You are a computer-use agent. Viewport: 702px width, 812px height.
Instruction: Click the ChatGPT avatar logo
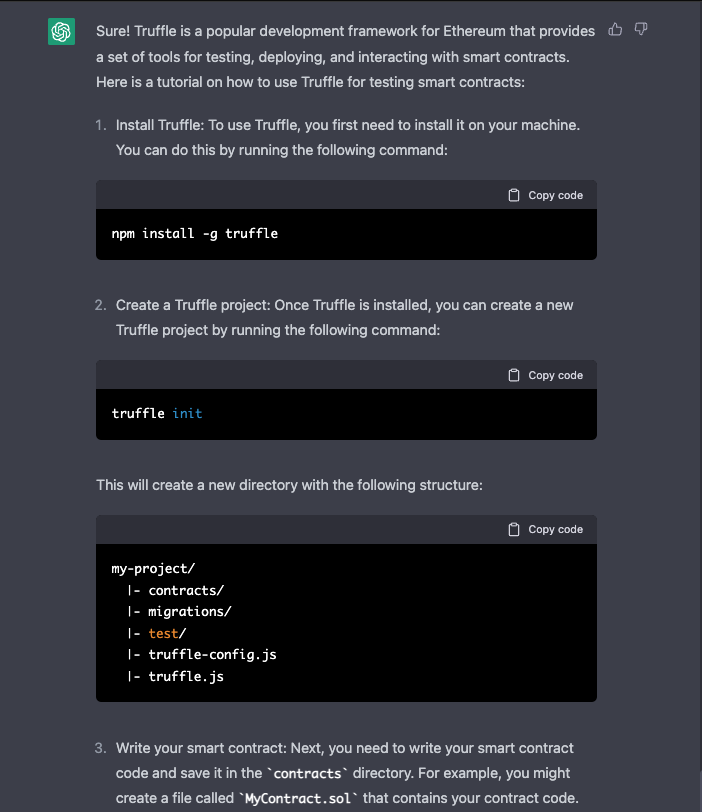point(62,32)
